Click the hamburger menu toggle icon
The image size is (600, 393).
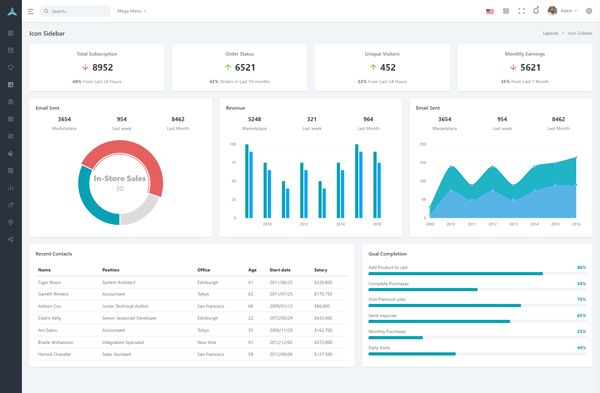31,11
